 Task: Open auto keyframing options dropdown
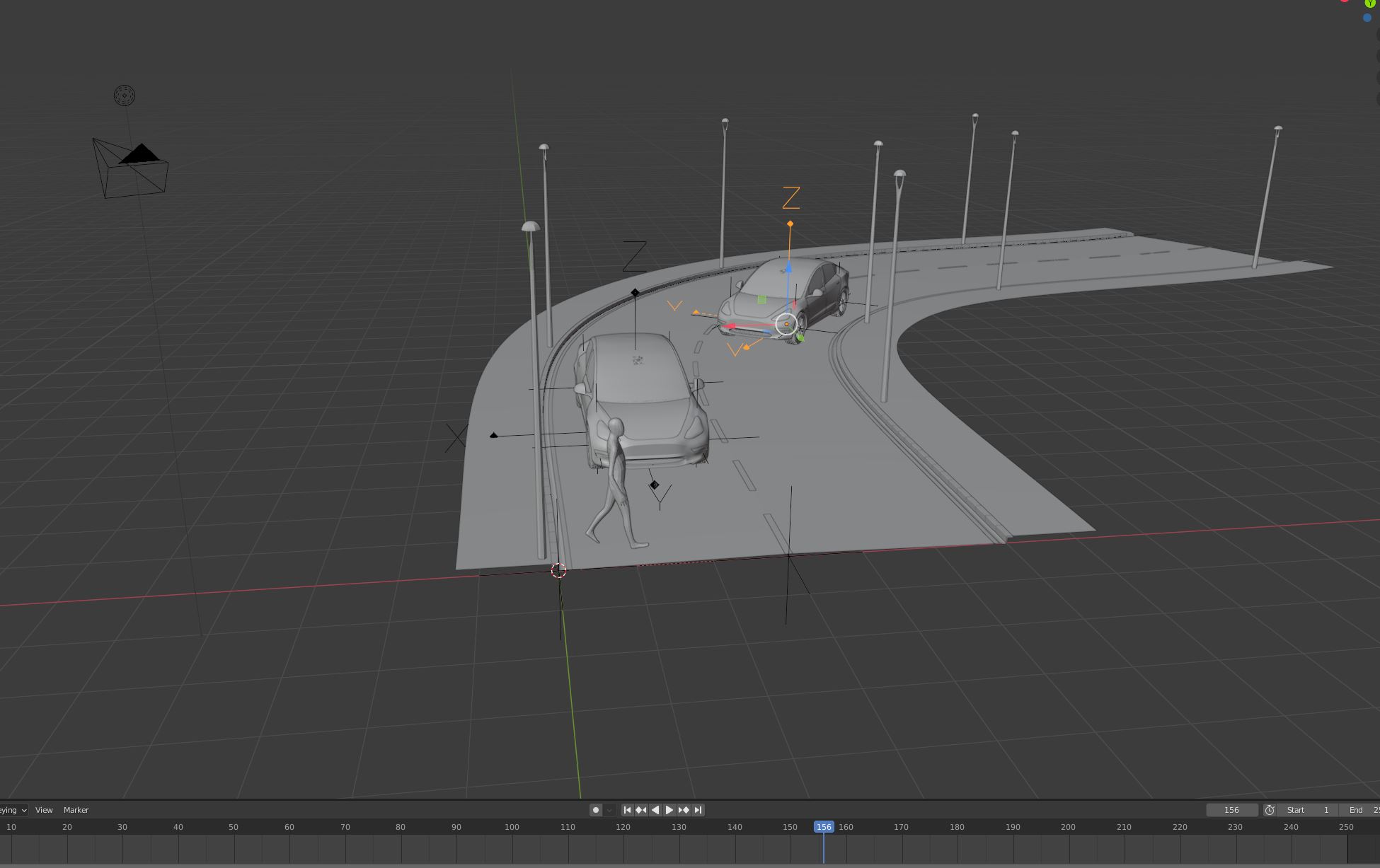(x=609, y=810)
